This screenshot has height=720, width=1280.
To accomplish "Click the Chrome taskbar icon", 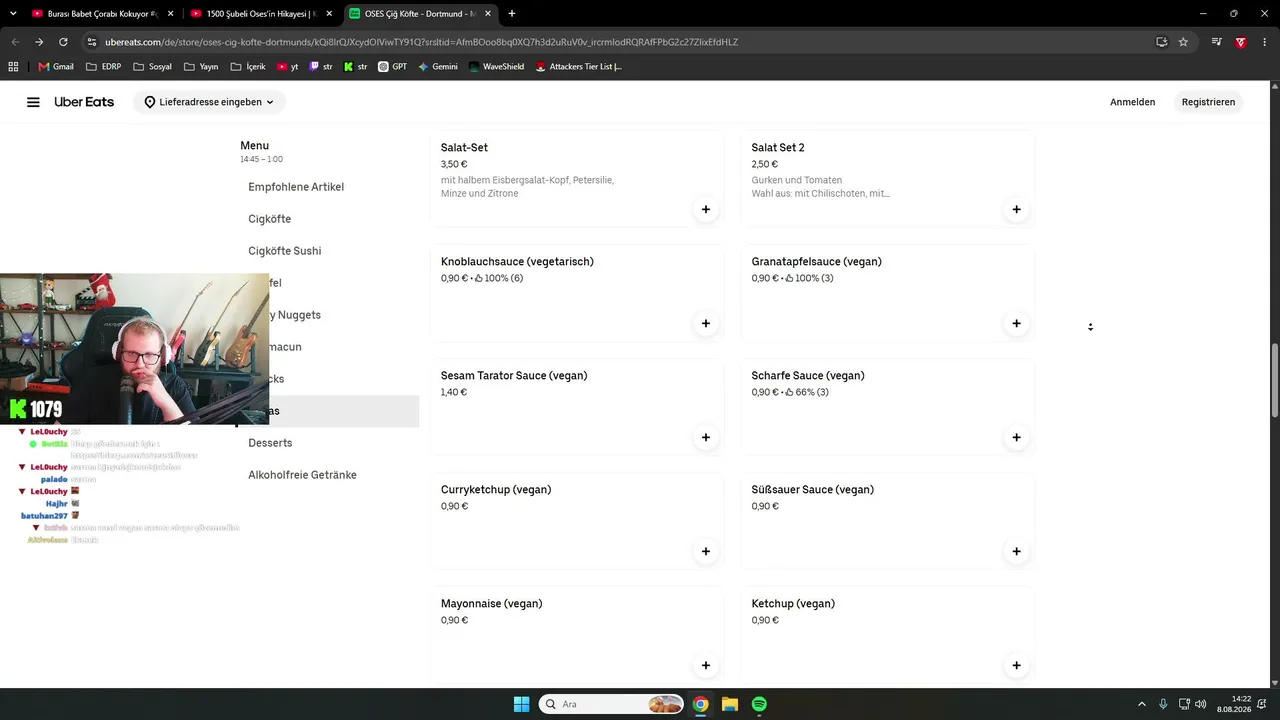I will click(701, 704).
